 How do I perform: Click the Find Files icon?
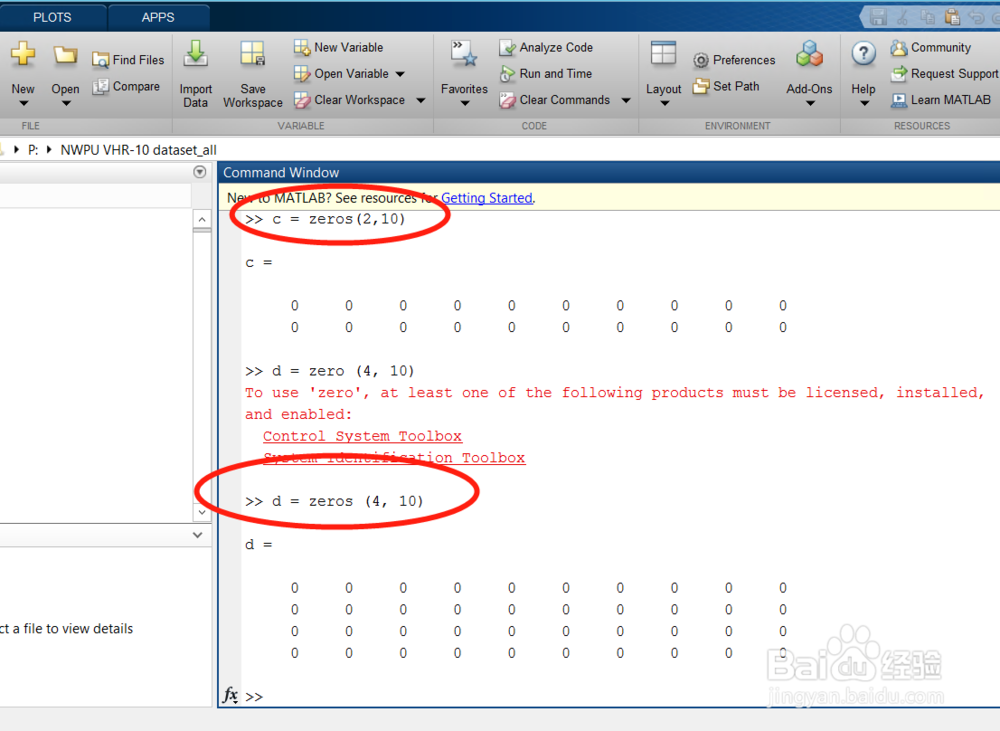[x=101, y=60]
